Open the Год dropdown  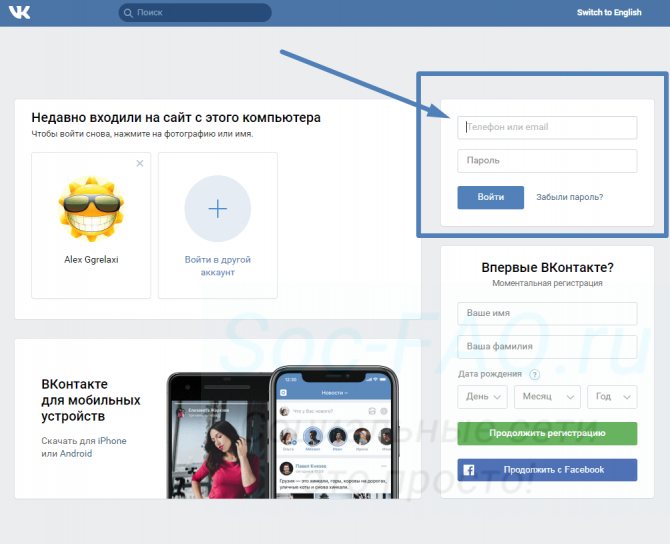(612, 397)
